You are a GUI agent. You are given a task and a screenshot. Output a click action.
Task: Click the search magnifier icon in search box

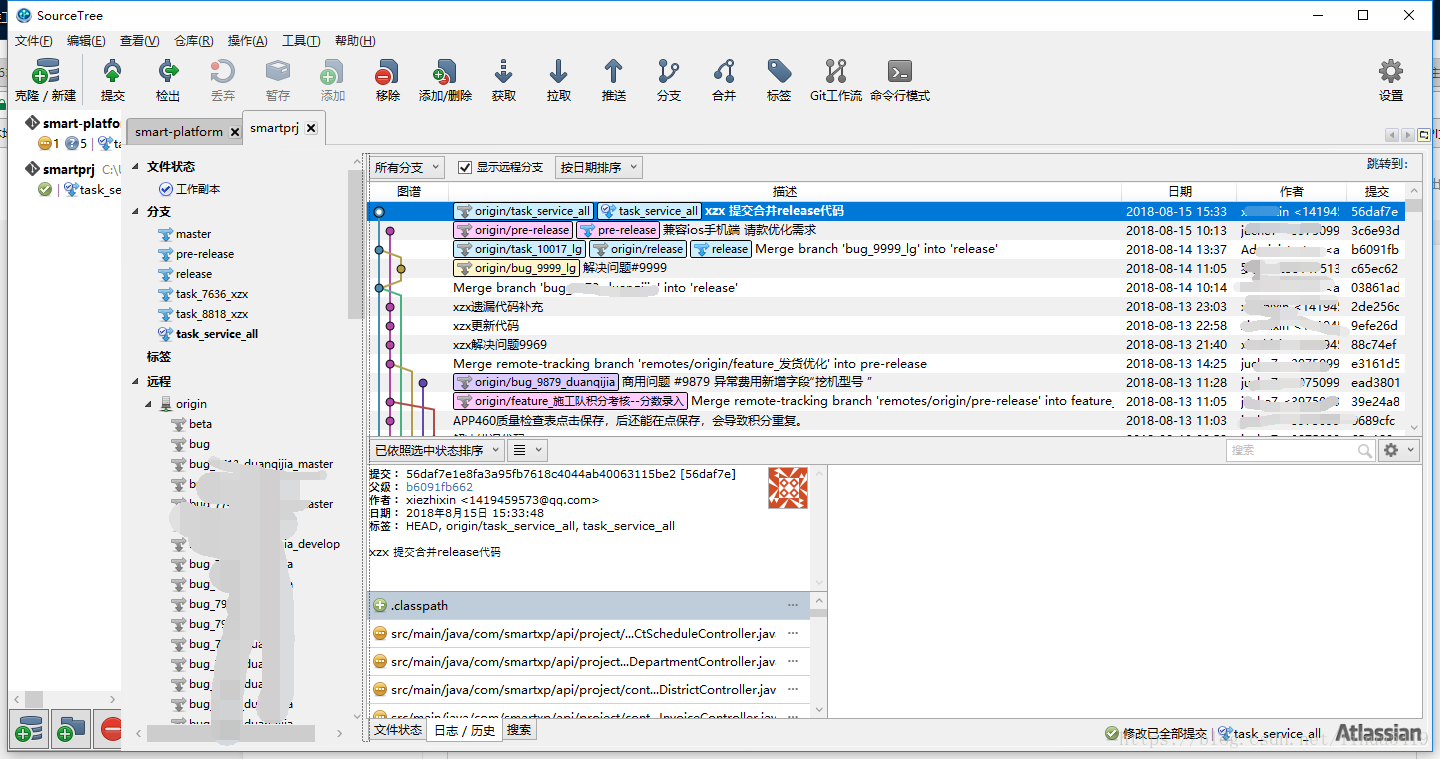1365,451
